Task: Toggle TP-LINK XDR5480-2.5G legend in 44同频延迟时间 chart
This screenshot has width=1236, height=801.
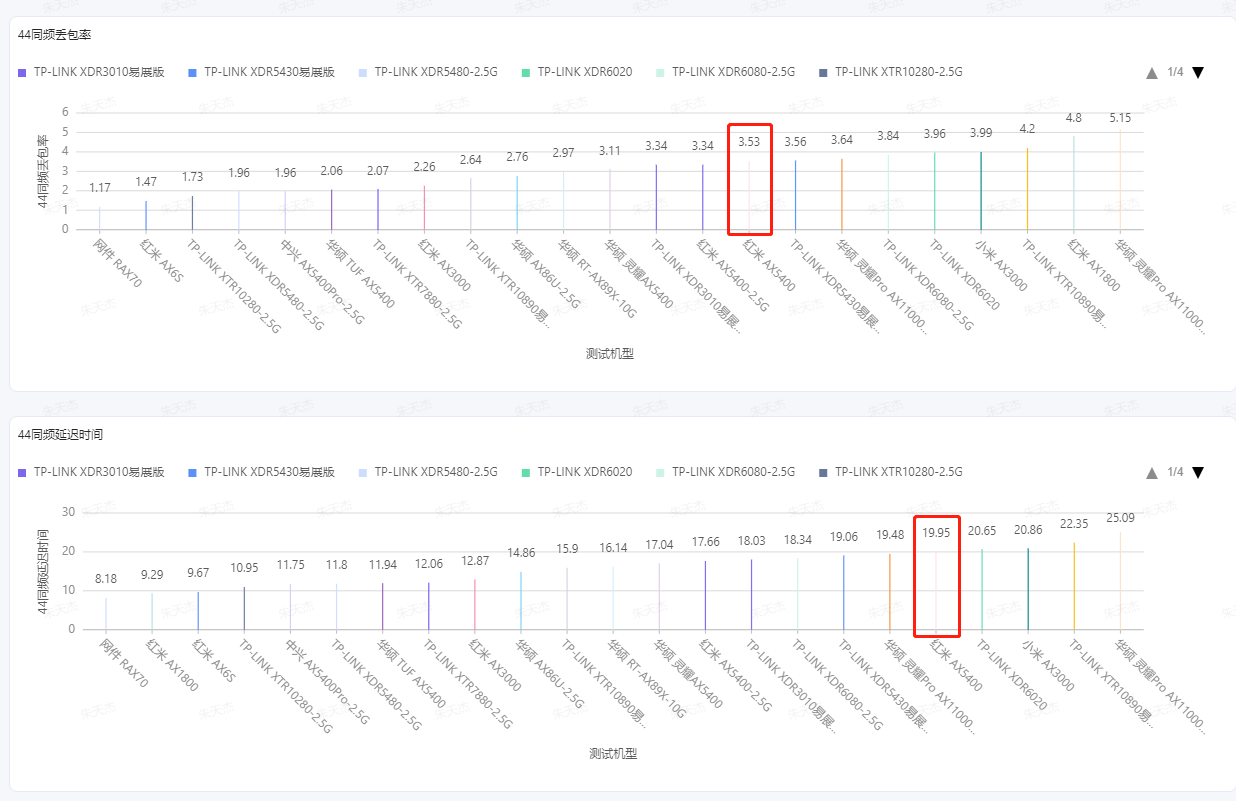Action: click(428, 472)
